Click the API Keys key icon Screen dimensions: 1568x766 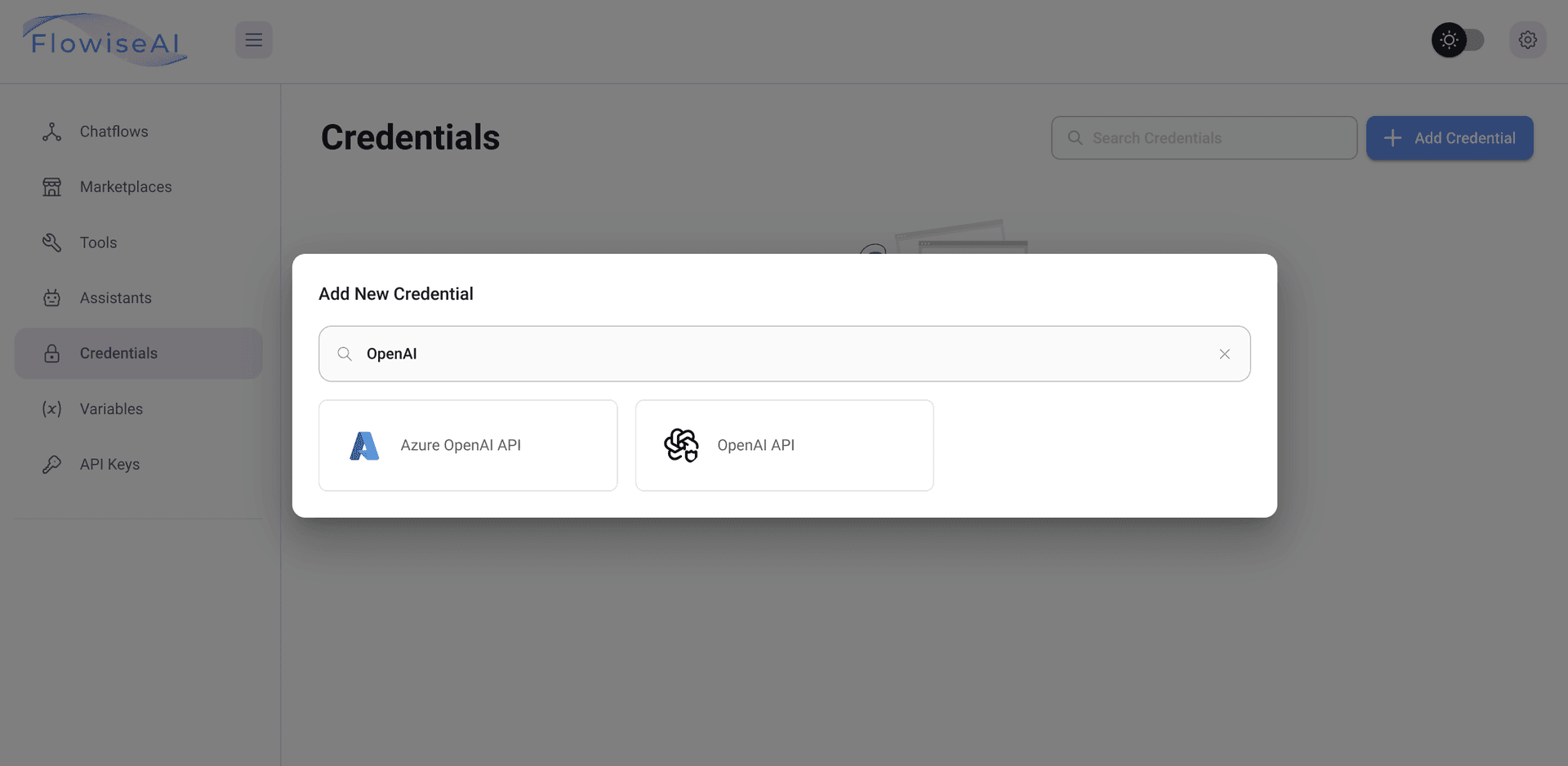point(51,465)
